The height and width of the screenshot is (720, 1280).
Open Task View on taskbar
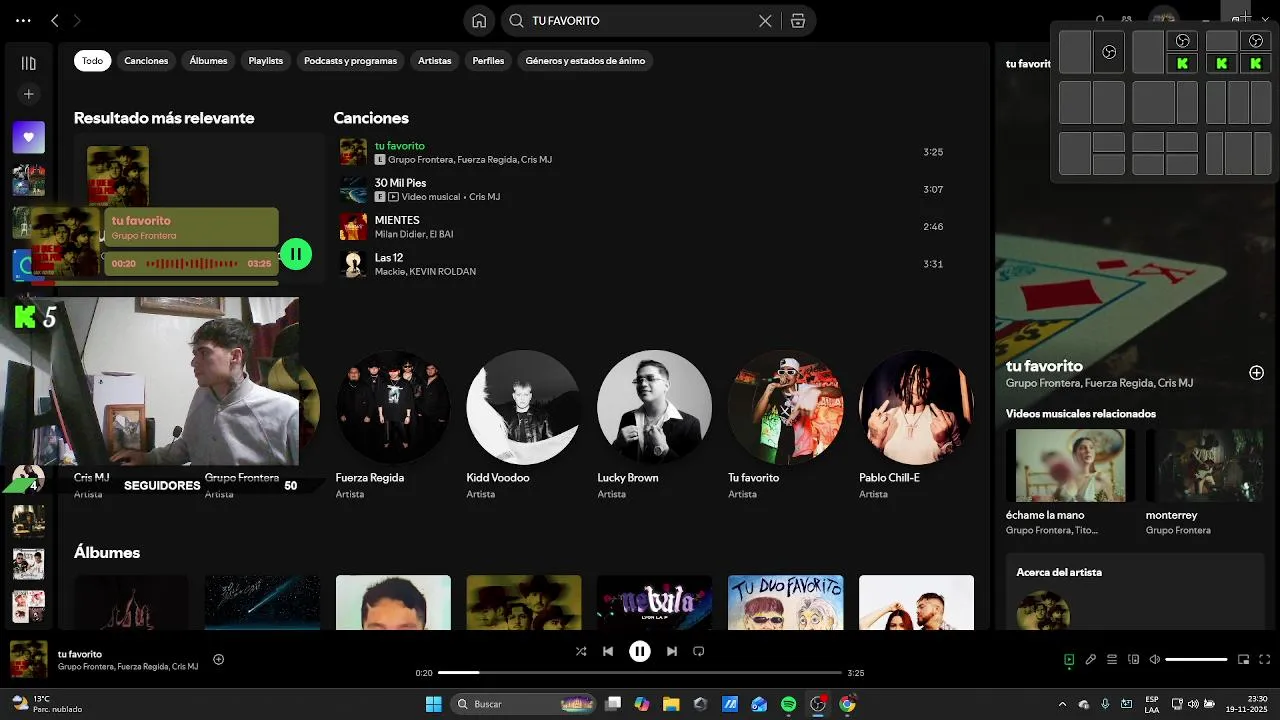coord(613,704)
